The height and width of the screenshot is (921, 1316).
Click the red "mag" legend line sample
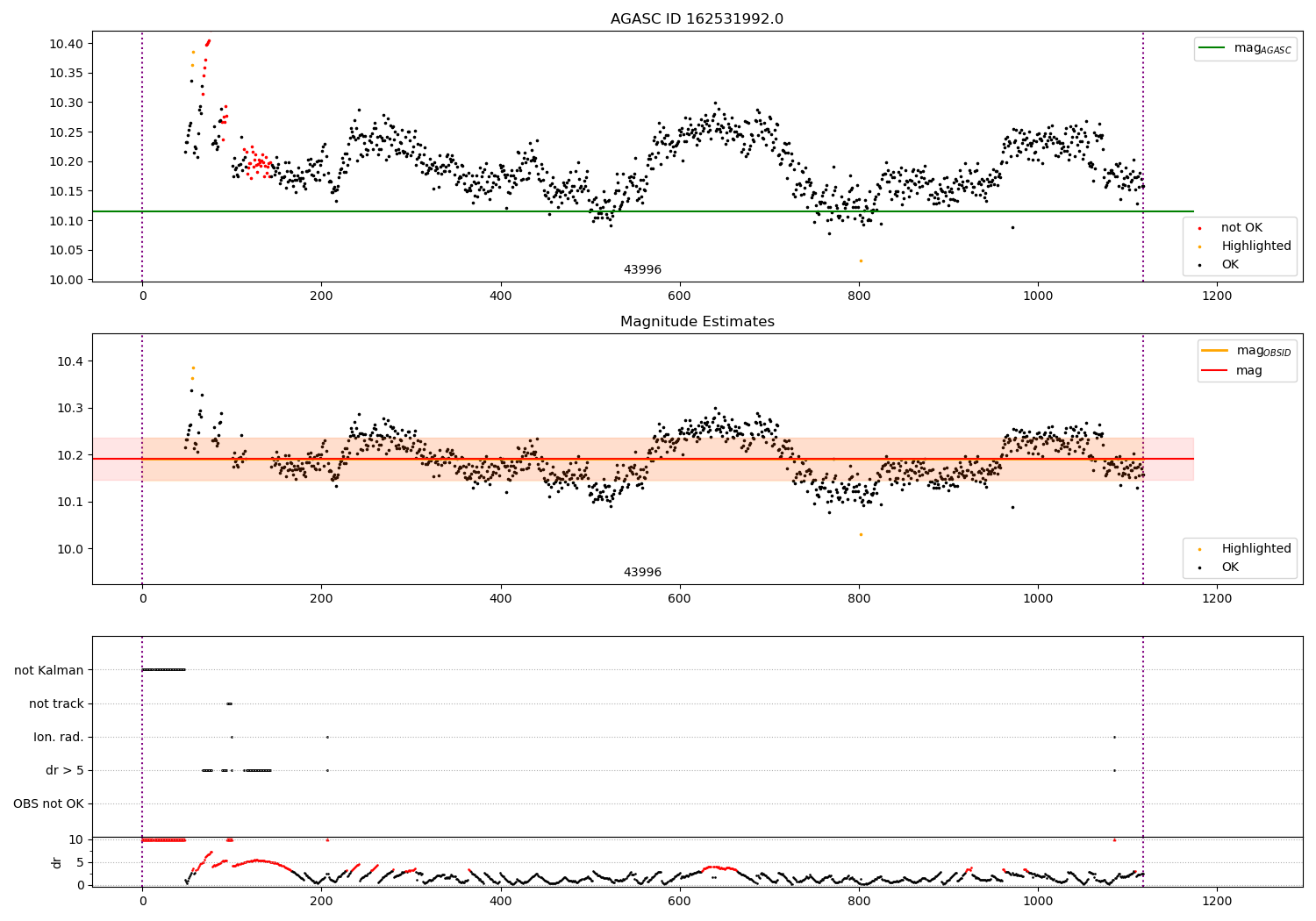(x=1215, y=370)
